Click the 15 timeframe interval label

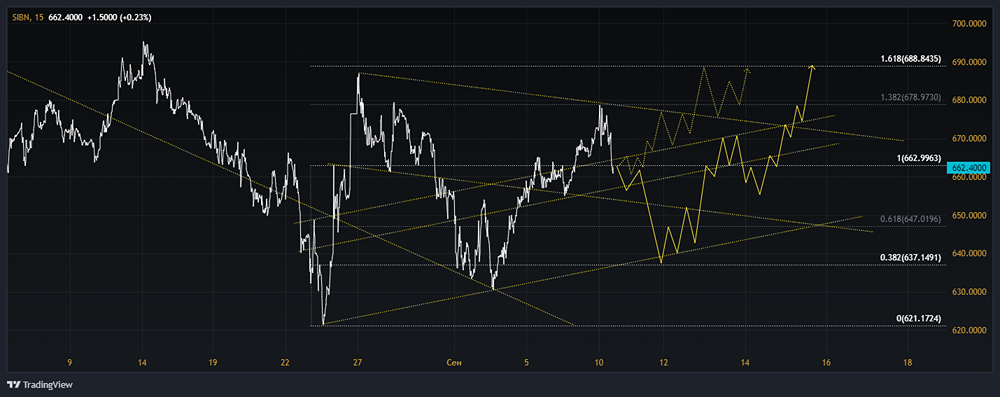(x=40, y=18)
